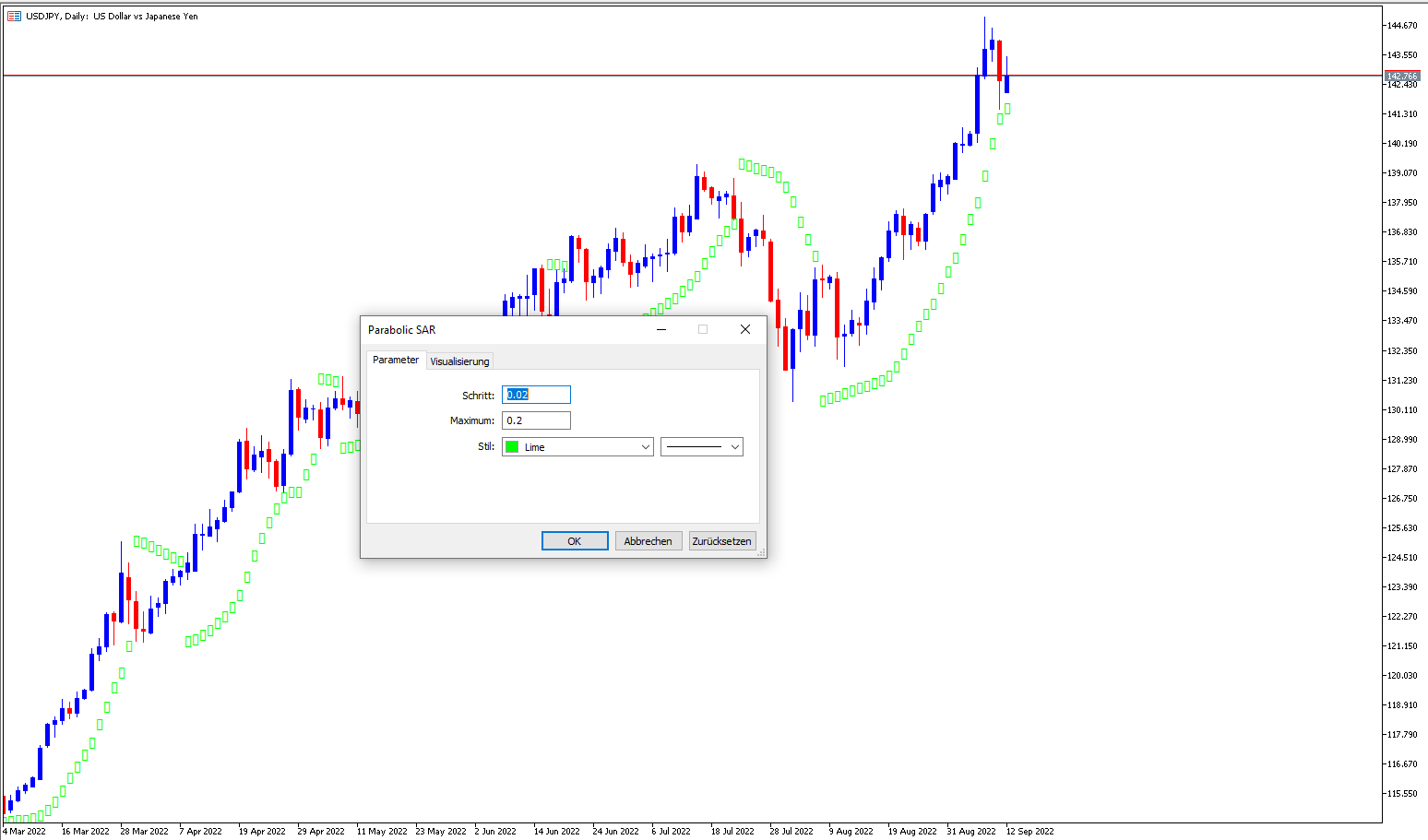Click the Zurücksetzen reset button
Screen dimensions: 1428x840
[x=722, y=541]
